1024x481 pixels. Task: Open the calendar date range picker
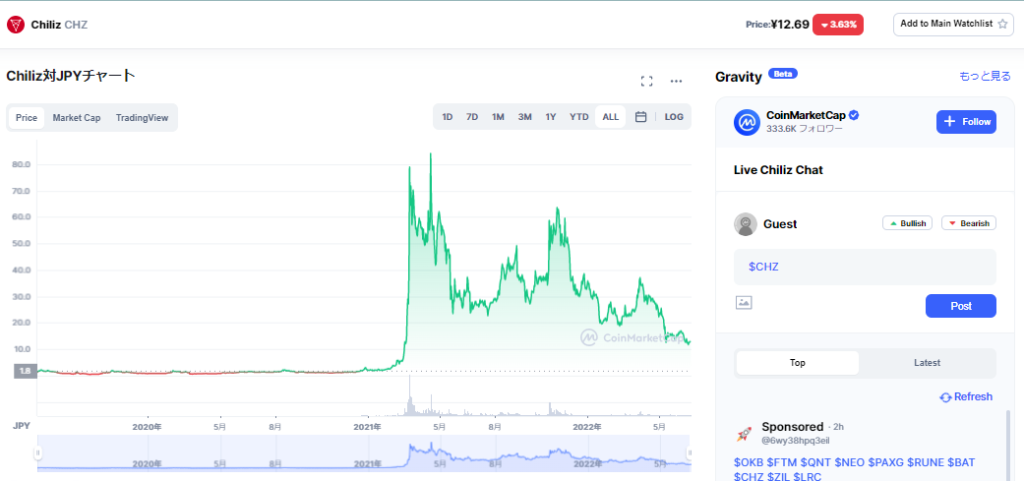[x=641, y=117]
